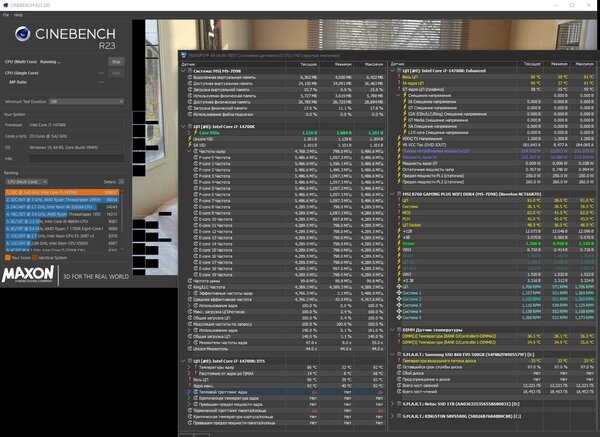This screenshot has width=600, height=437.
Task: Collapse the i7-14700K Enhanced sensor group
Action: 392,71
